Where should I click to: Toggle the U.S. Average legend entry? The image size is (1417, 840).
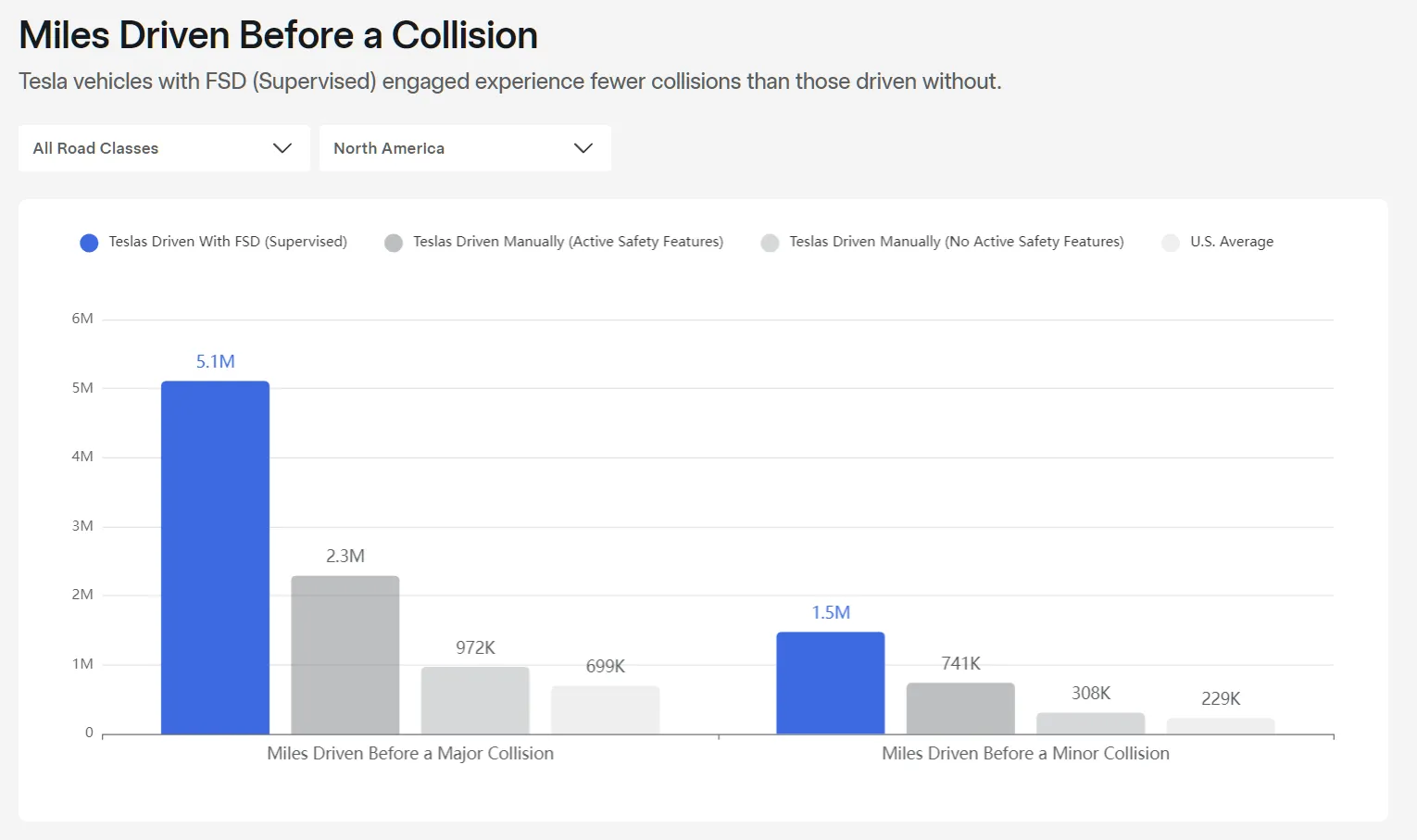click(1232, 242)
